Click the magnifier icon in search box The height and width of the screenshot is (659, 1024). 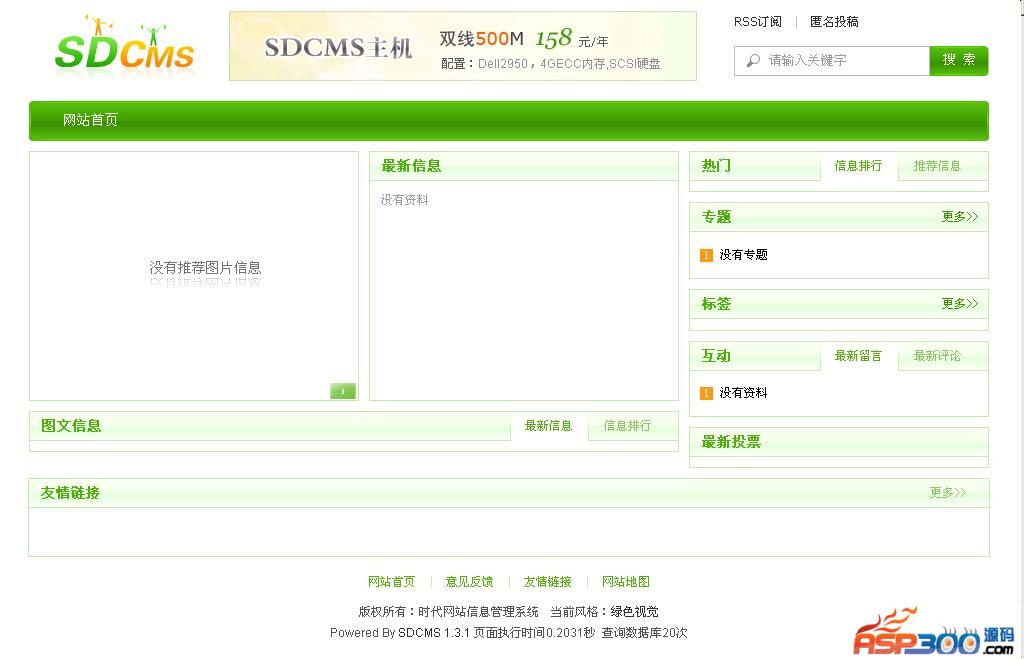(x=753, y=61)
